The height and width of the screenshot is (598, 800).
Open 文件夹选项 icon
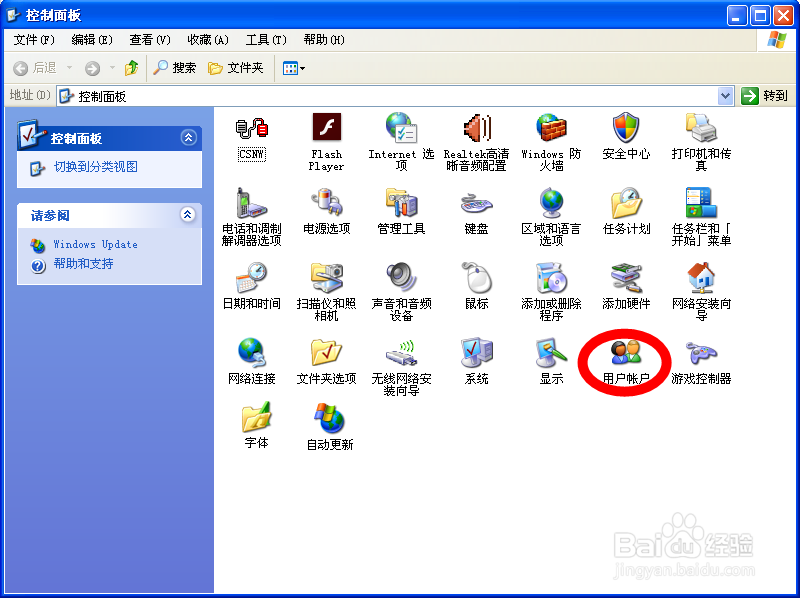[x=327, y=353]
